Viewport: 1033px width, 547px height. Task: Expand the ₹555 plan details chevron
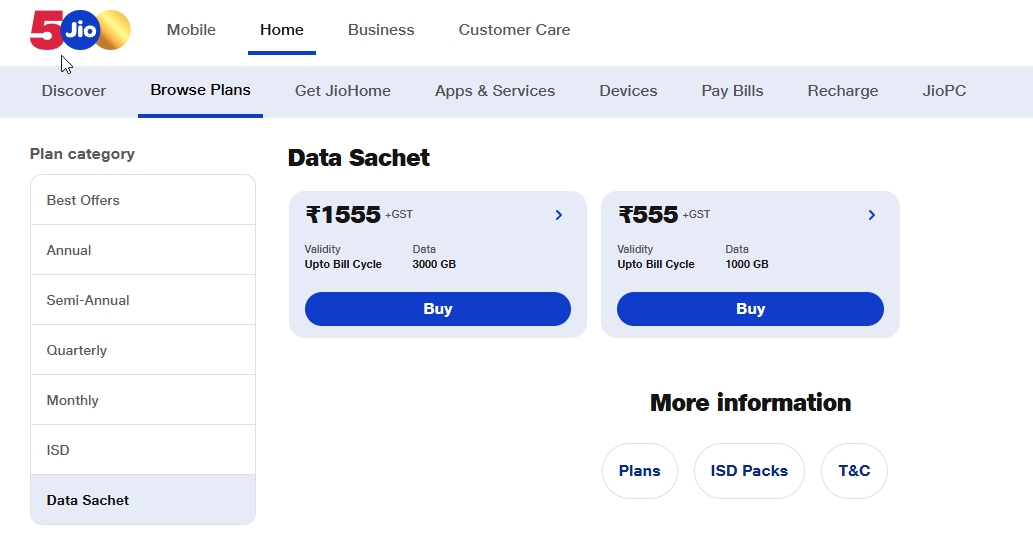pos(872,215)
